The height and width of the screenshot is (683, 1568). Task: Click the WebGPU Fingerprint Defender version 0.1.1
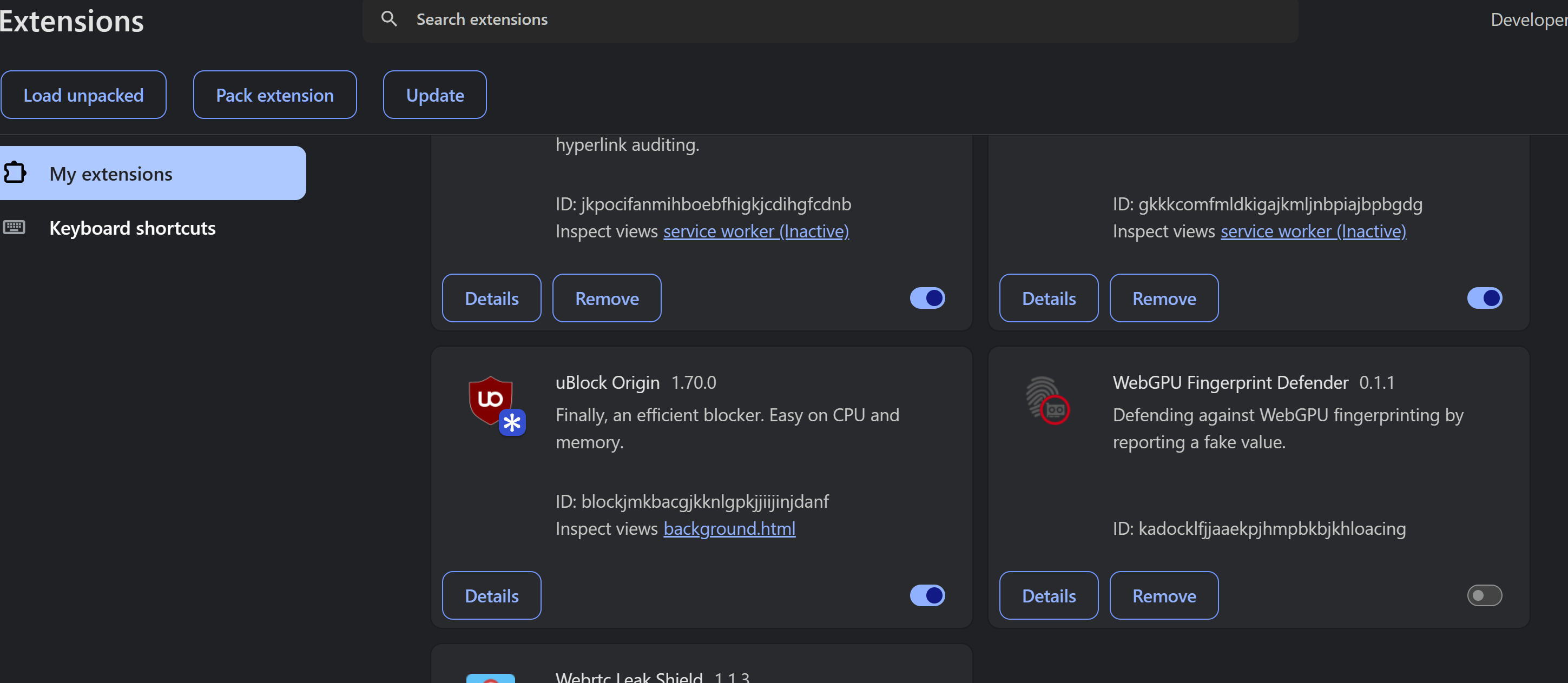[1376, 382]
